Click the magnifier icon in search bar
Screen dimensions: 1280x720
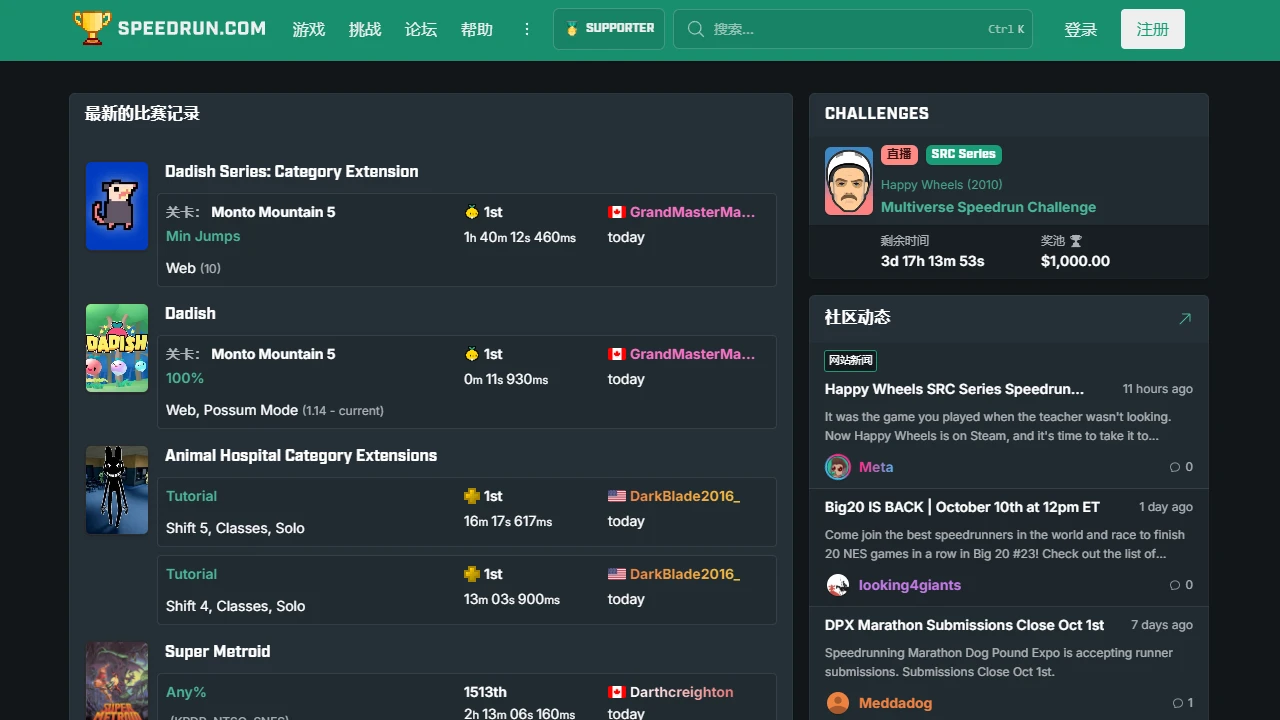696,29
